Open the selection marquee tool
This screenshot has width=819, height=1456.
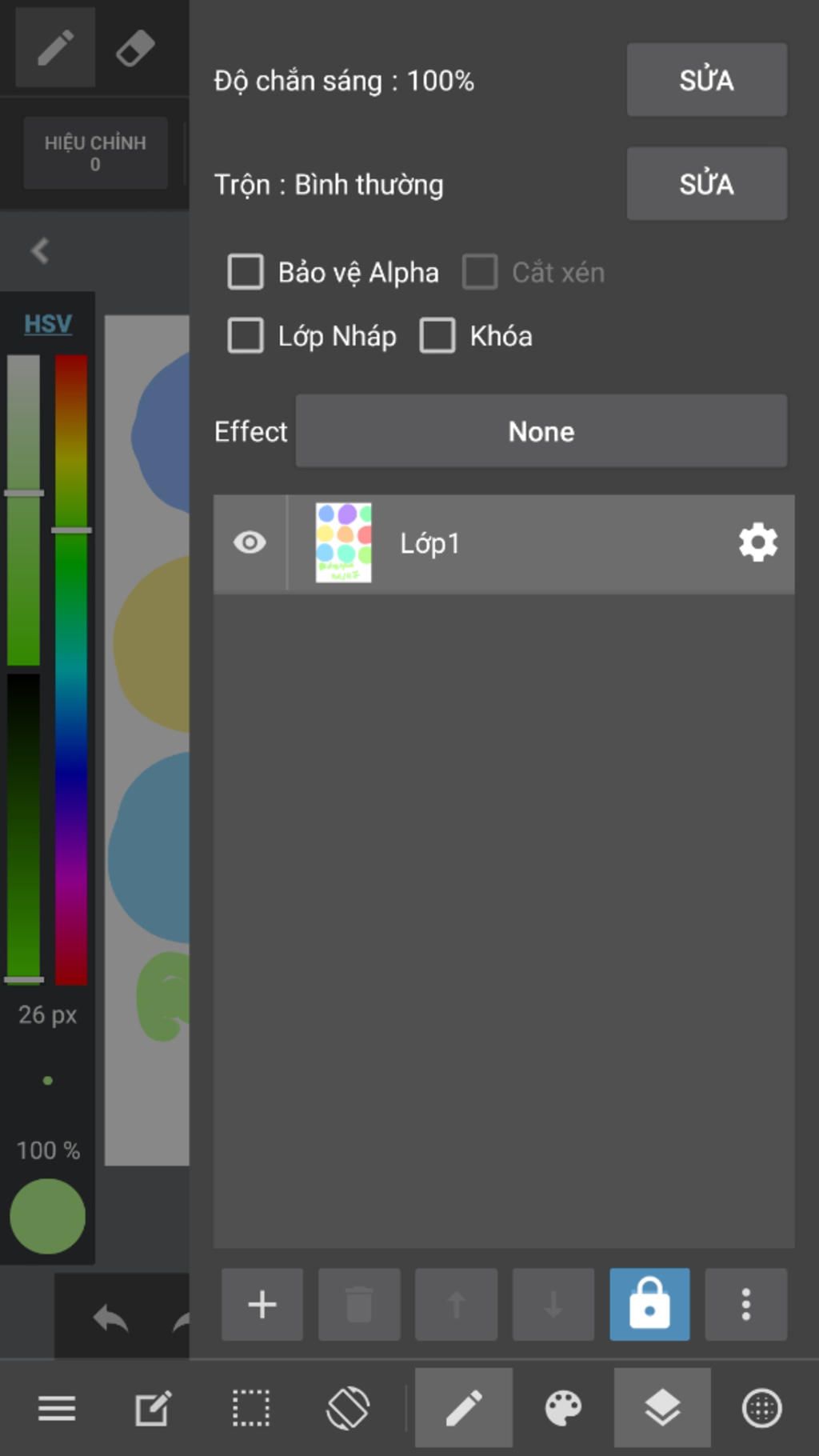click(250, 1408)
